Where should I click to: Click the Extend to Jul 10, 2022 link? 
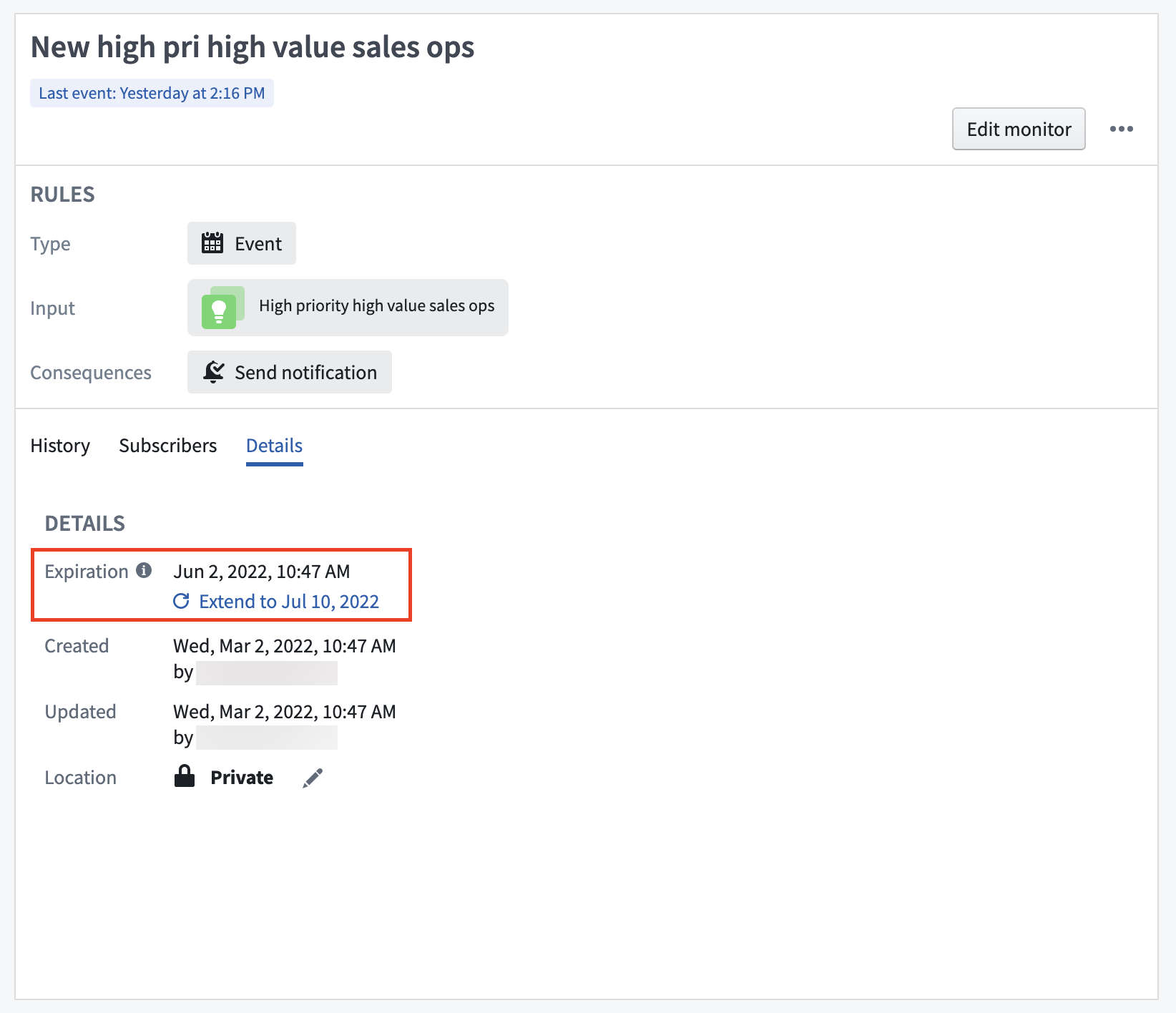(288, 602)
